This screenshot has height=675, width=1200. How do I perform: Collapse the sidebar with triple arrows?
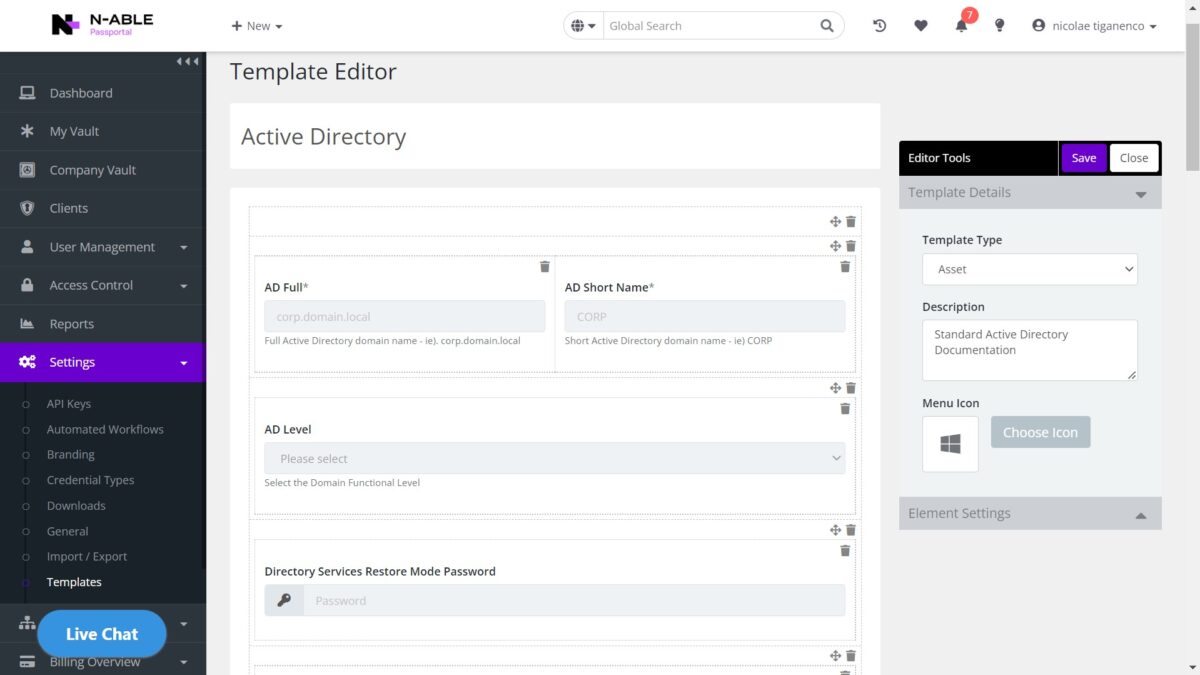click(187, 62)
